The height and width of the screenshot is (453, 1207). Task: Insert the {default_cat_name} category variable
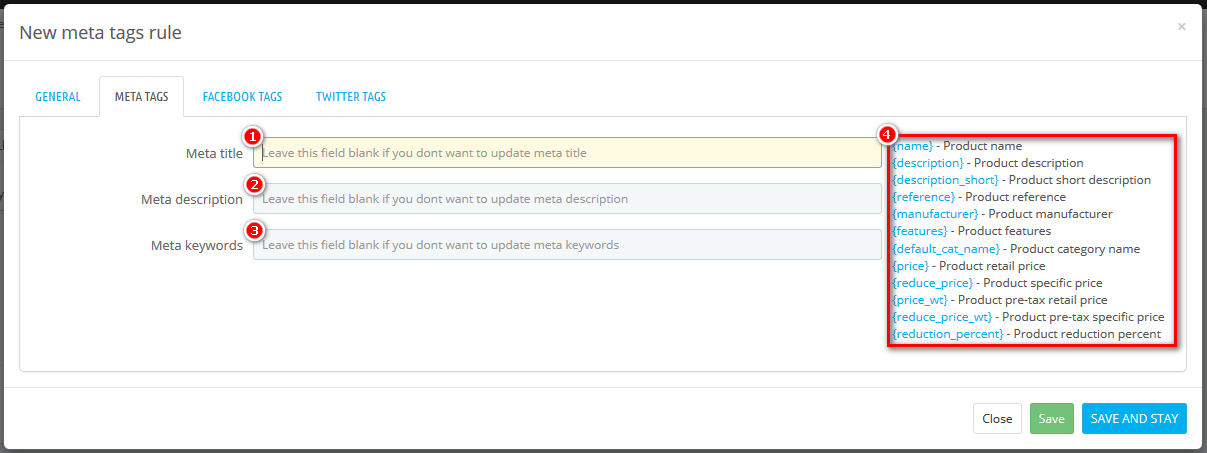pyautogui.click(x=946, y=249)
